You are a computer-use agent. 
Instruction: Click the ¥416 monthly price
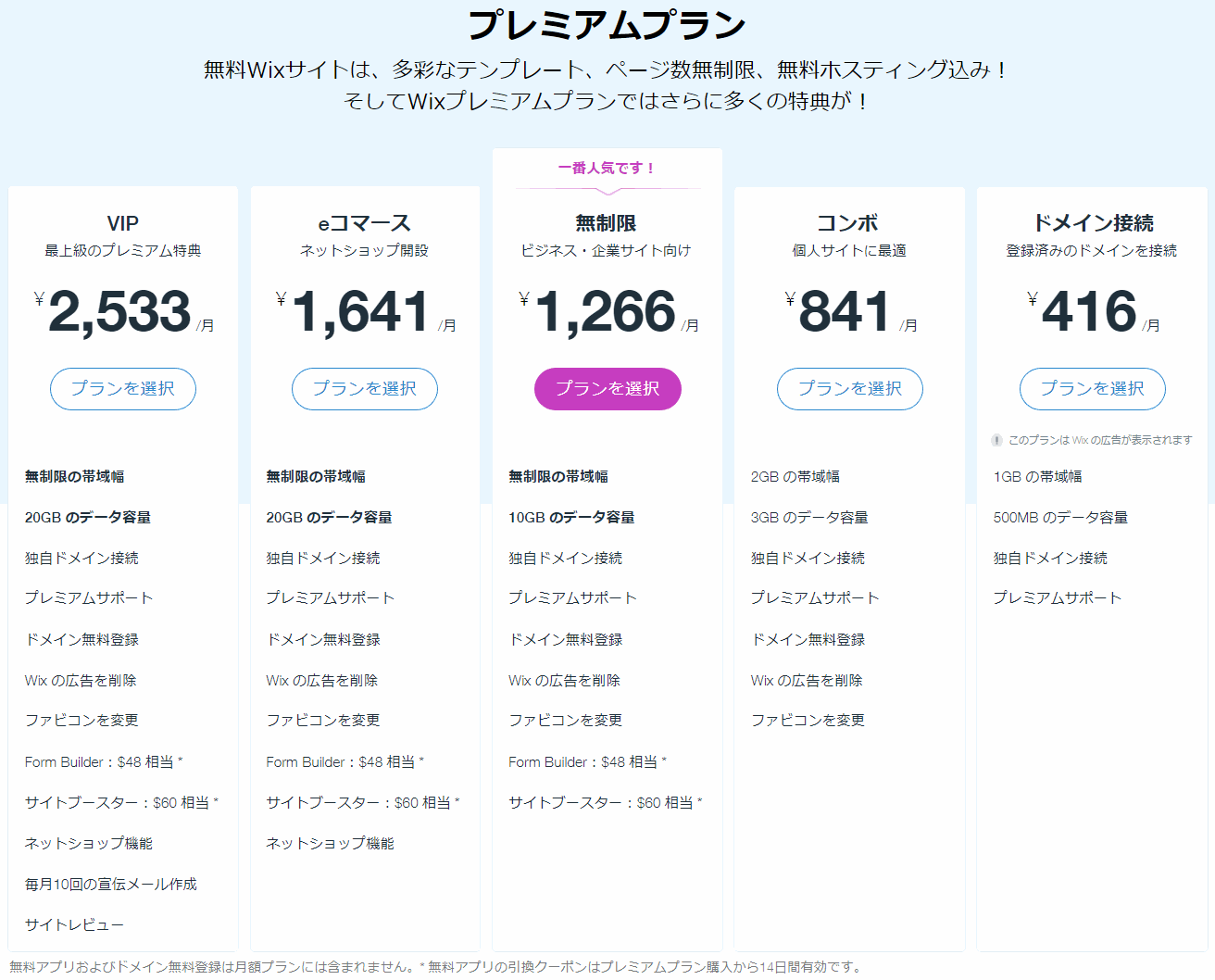1093,311
